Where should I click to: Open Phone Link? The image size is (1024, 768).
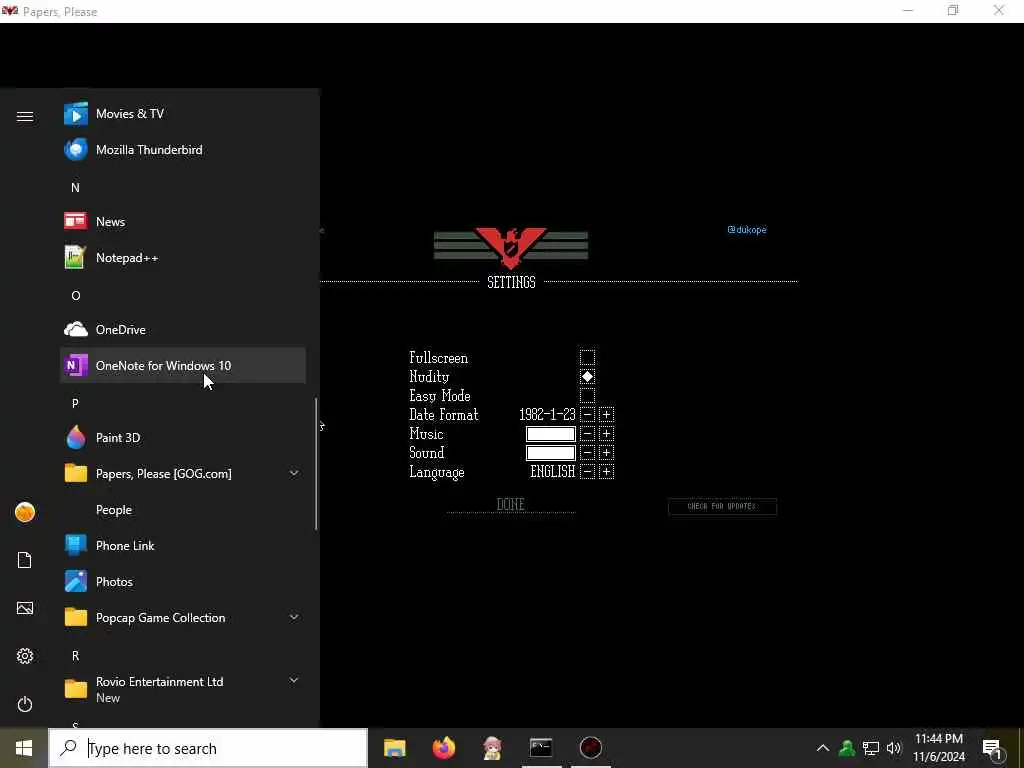(x=183, y=545)
